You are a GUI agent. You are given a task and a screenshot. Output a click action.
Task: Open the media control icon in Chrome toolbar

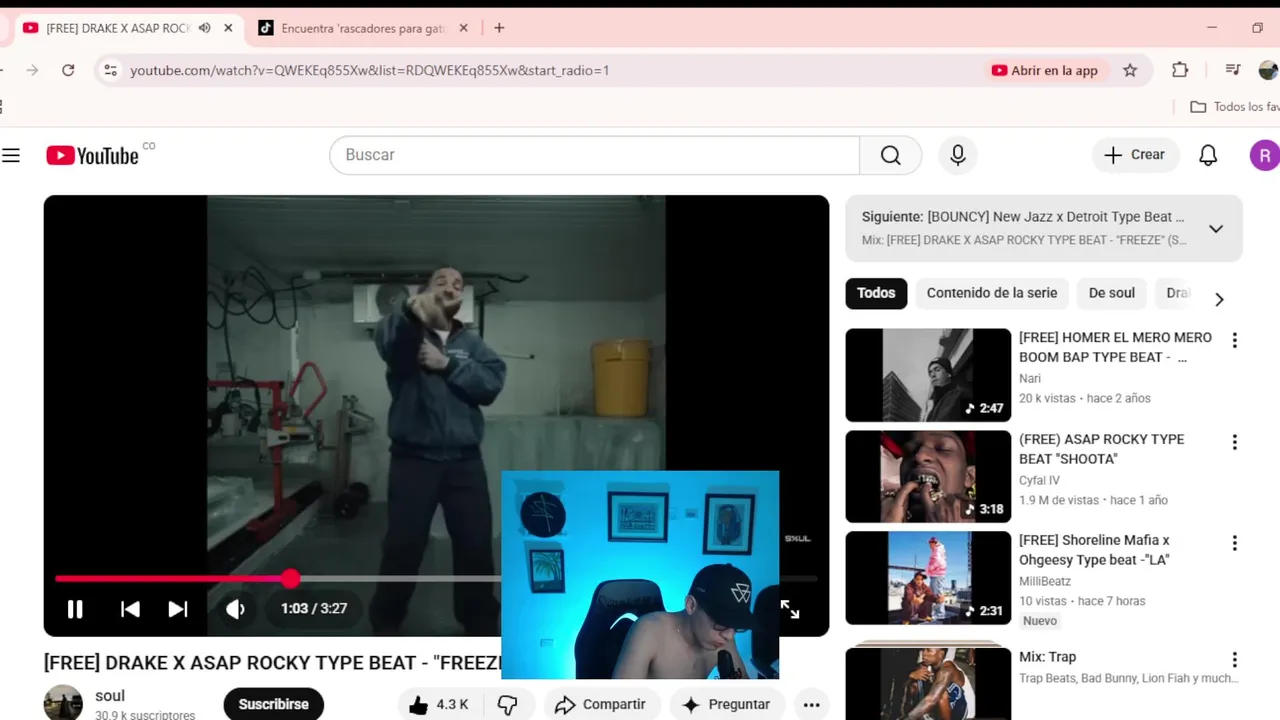tap(1233, 70)
